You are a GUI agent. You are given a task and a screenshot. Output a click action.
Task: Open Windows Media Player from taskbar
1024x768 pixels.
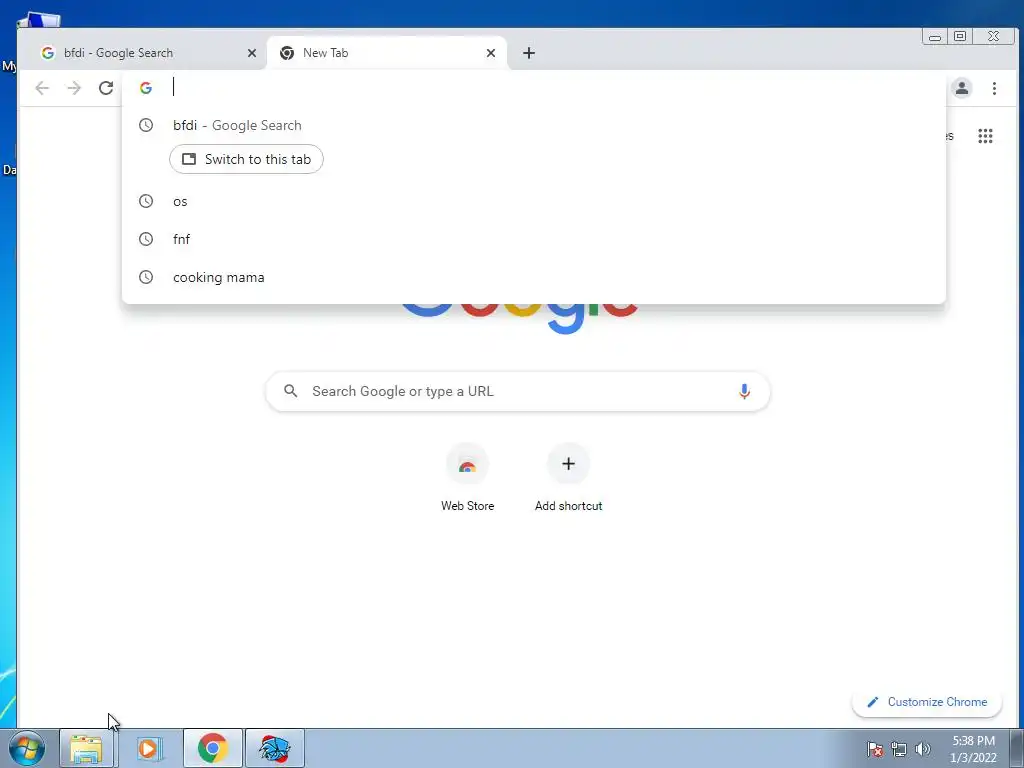149,748
